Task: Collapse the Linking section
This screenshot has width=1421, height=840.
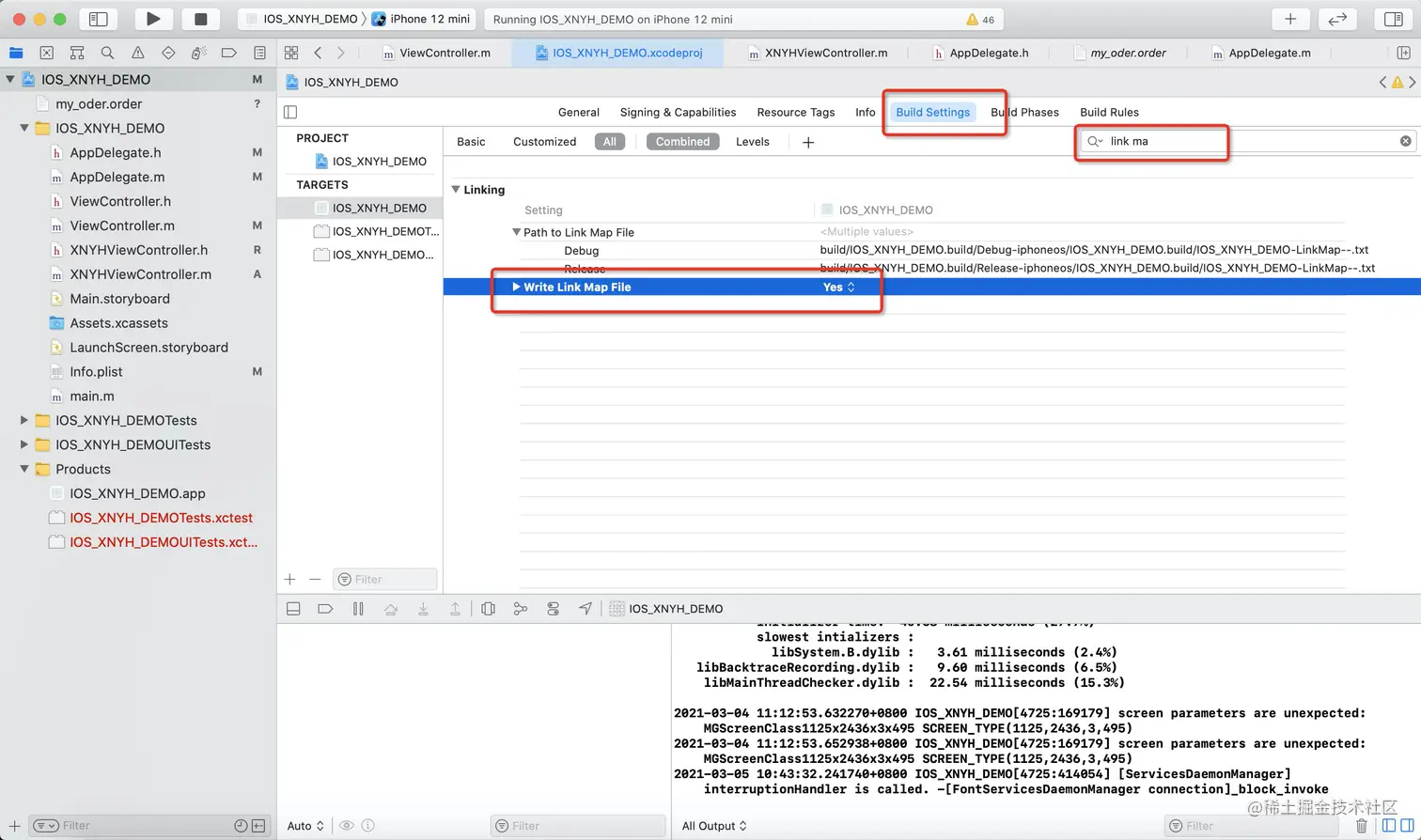Action: point(456,190)
